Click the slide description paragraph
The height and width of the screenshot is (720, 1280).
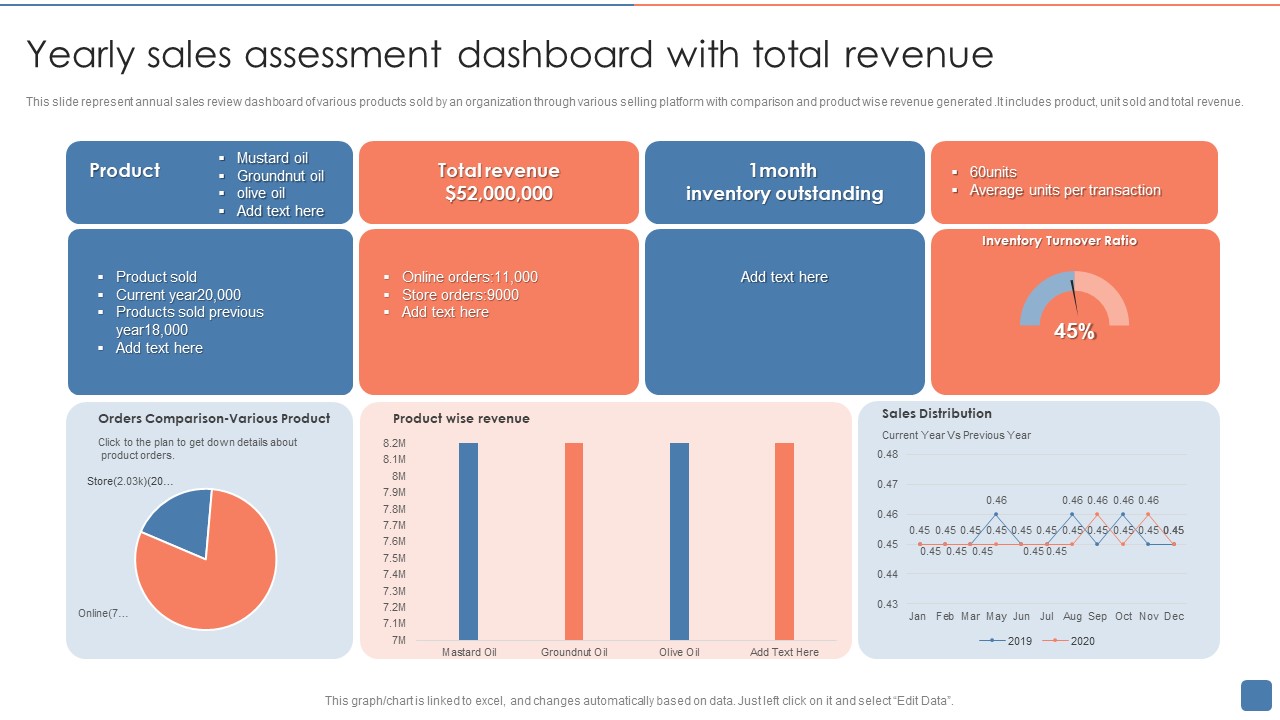[635, 101]
